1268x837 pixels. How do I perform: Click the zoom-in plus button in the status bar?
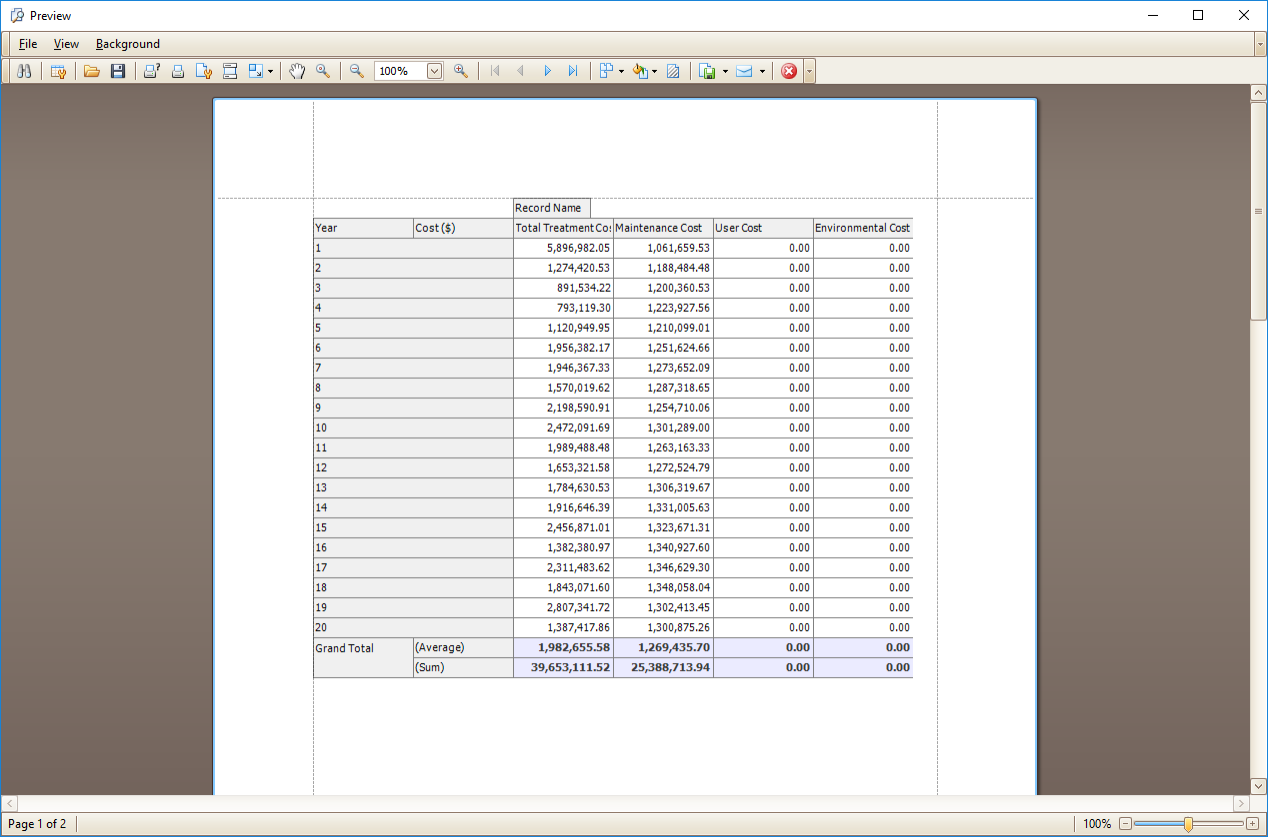click(1252, 824)
